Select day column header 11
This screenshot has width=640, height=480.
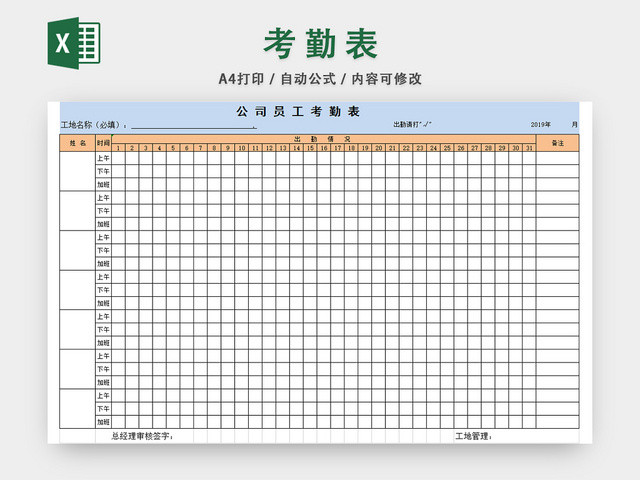click(x=255, y=148)
